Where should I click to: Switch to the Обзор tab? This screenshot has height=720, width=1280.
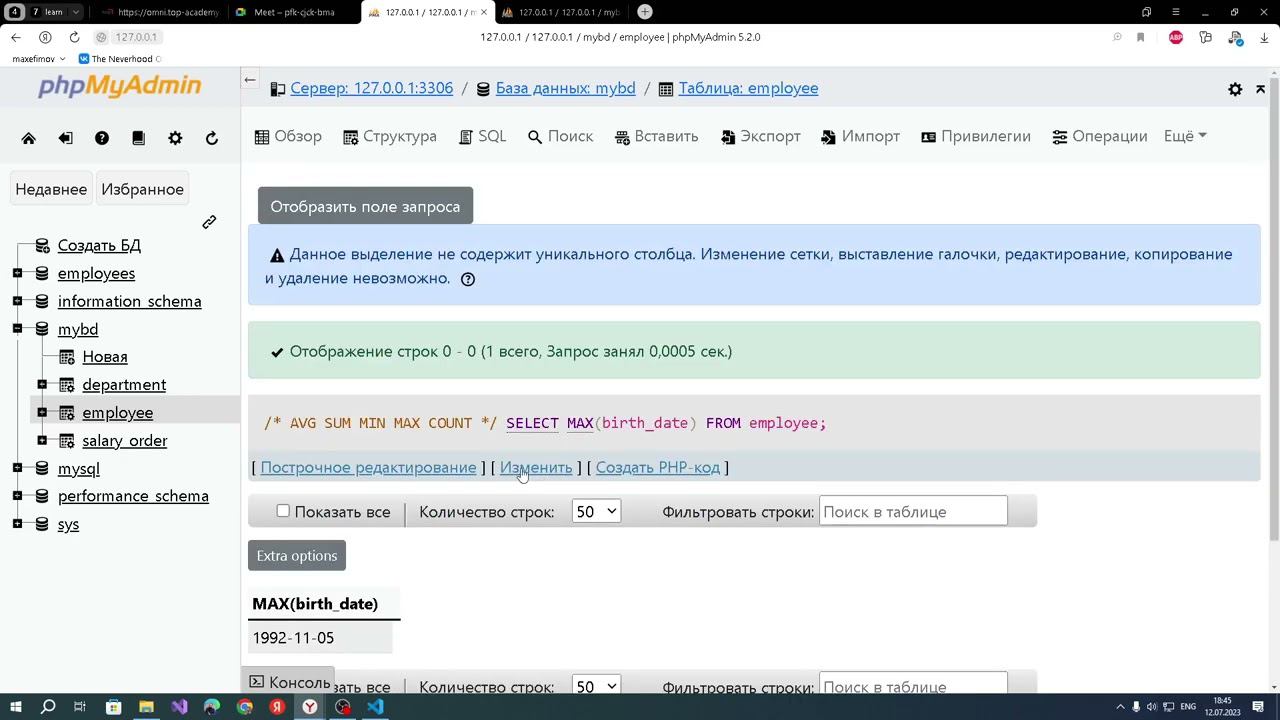click(x=288, y=136)
